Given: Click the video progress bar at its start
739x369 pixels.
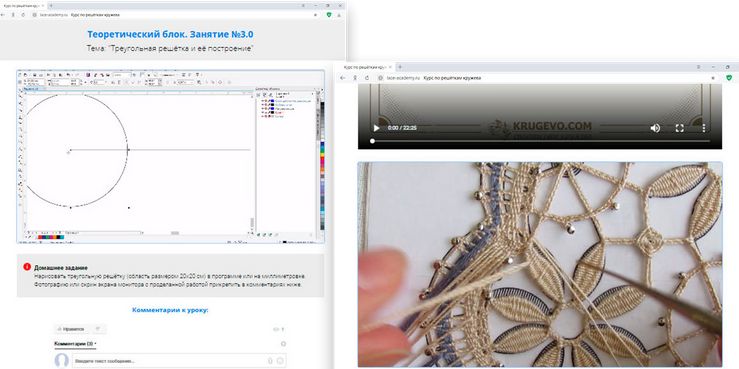Looking at the screenshot, I should tap(372, 141).
